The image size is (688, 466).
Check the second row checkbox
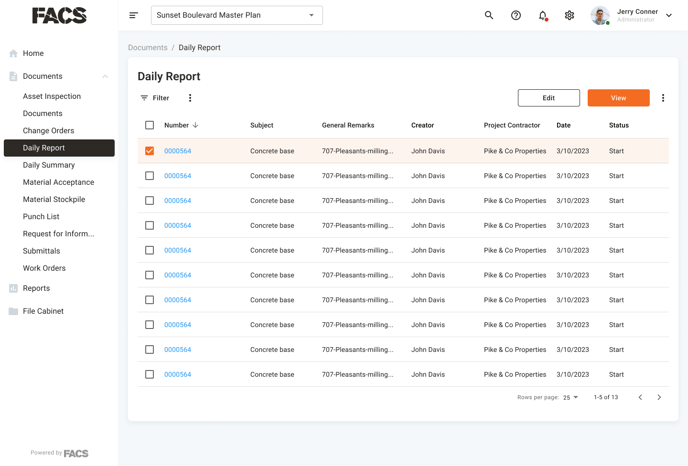point(150,176)
